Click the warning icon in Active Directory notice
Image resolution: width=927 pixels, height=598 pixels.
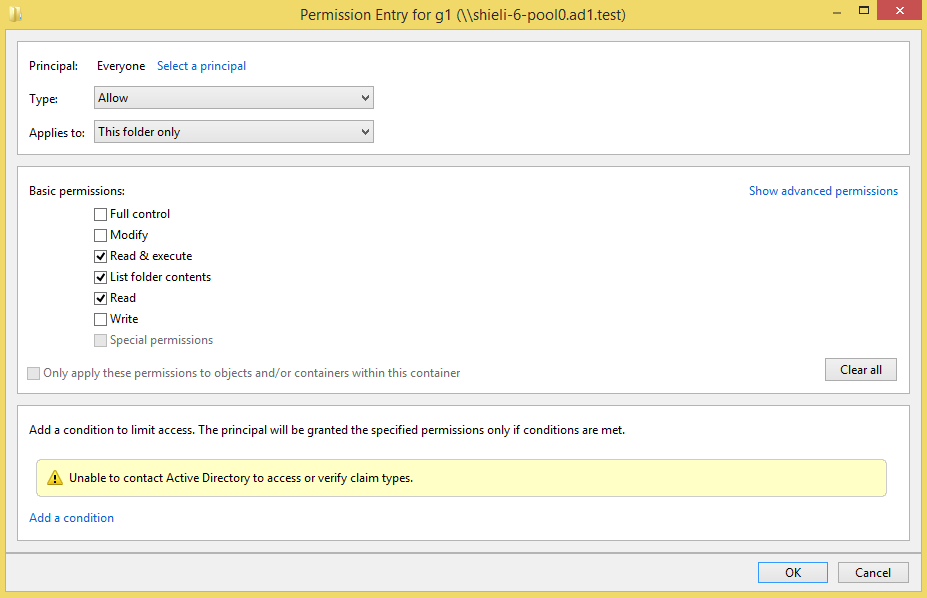pyautogui.click(x=55, y=477)
